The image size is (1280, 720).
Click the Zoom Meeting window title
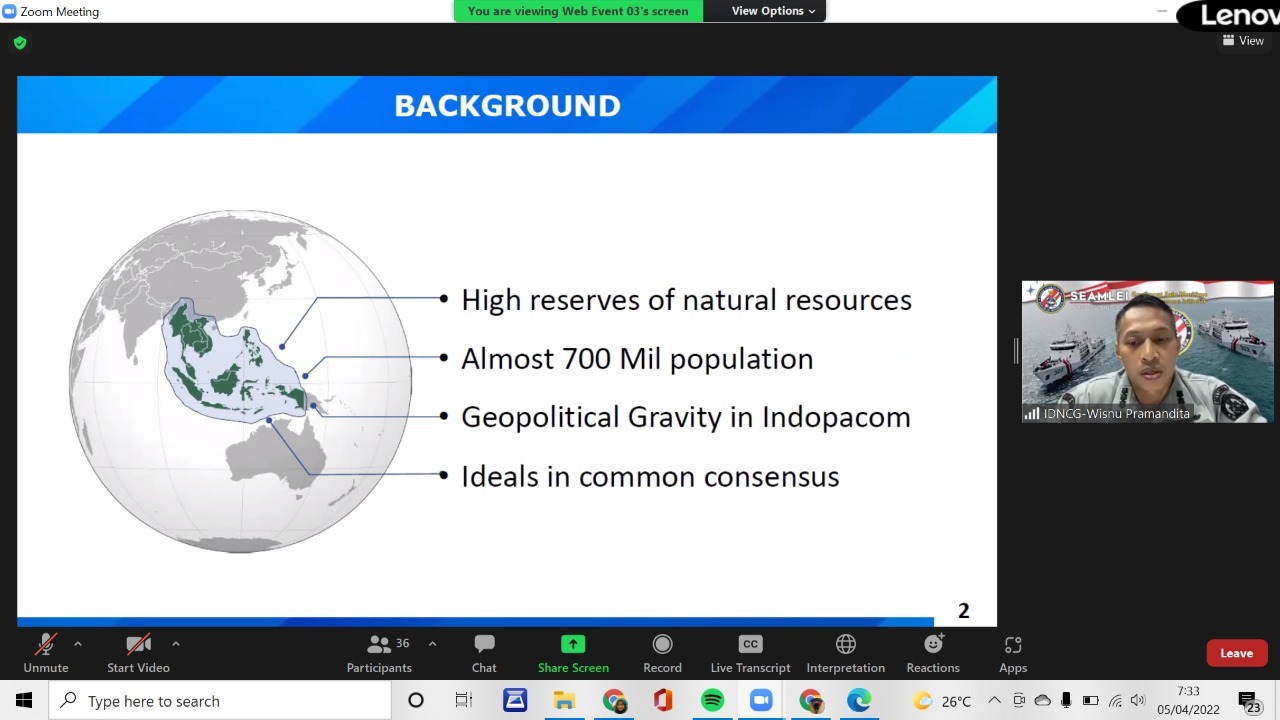click(x=59, y=12)
